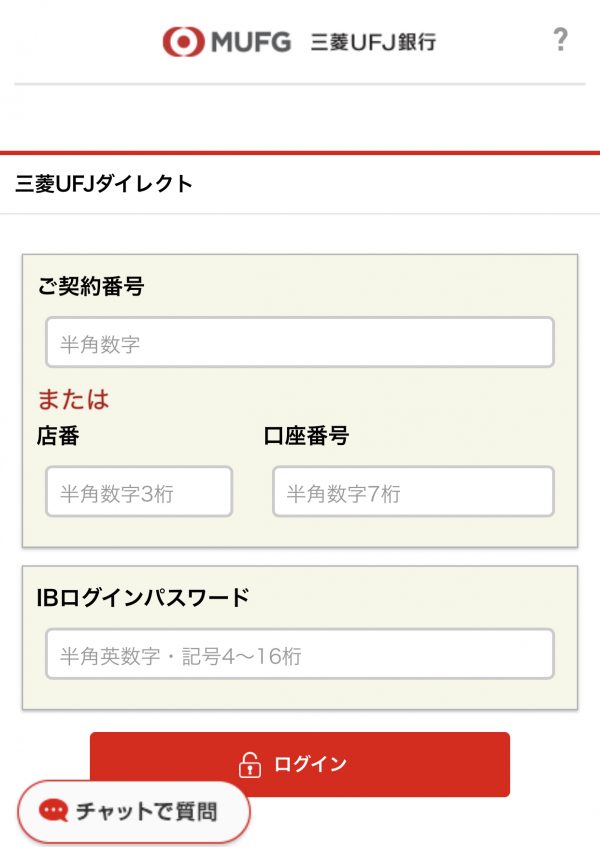The width and height of the screenshot is (600, 847).
Task: Click the red speech bubble chat icon
Action: coord(53,810)
